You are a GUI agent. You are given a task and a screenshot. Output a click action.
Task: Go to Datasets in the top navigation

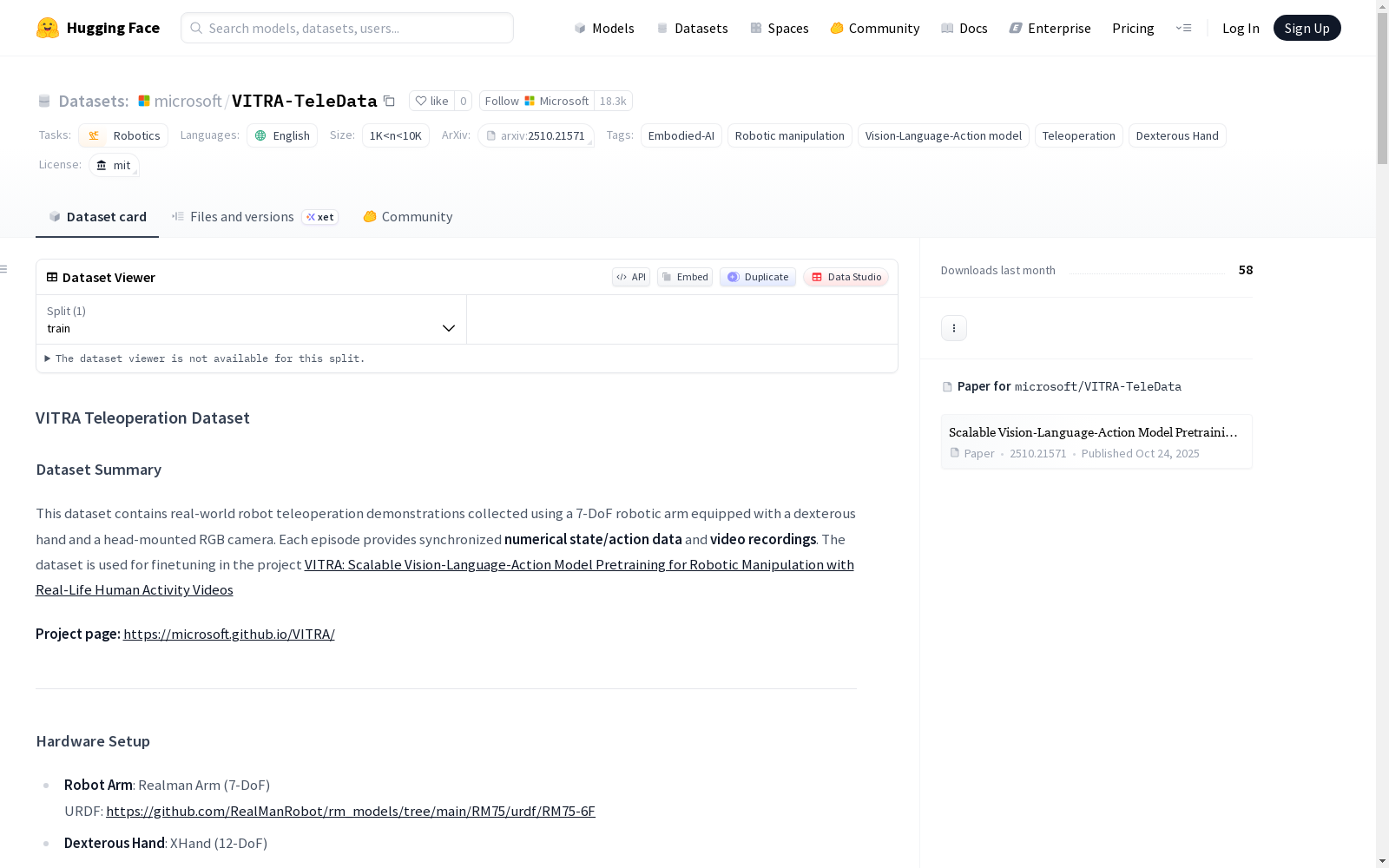click(692, 28)
